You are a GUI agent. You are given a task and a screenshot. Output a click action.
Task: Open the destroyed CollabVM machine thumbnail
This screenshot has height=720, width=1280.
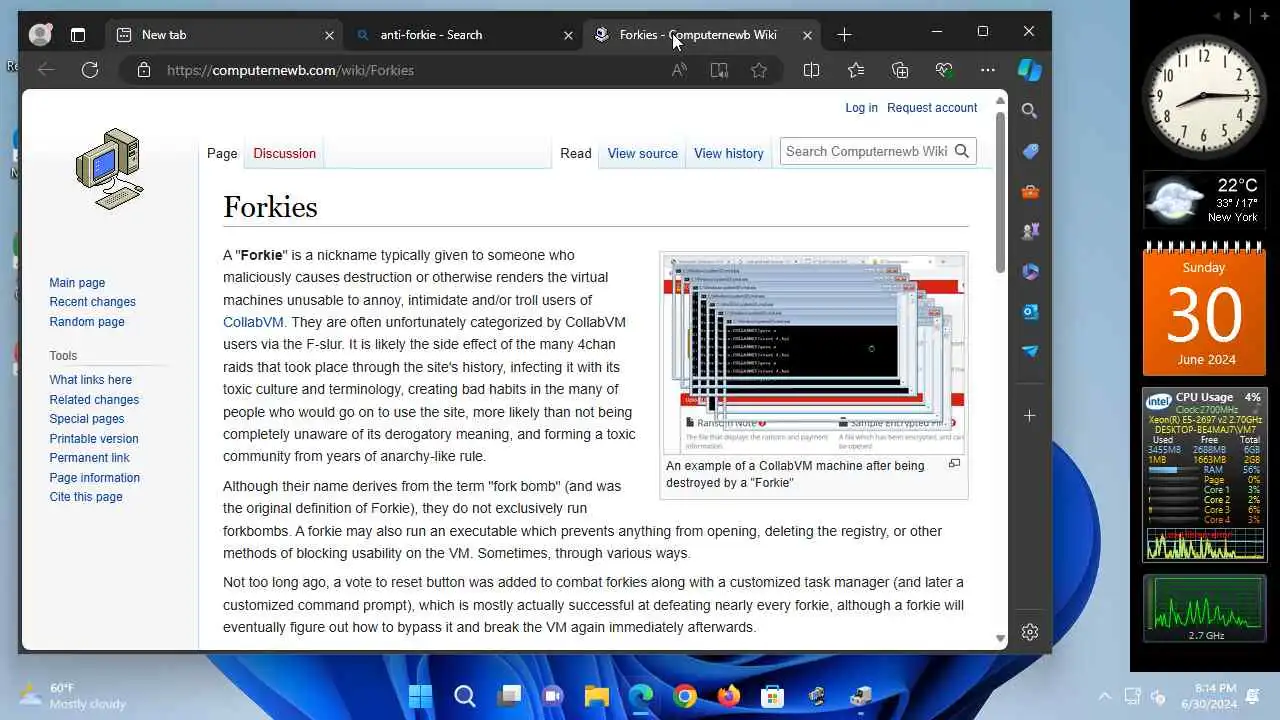pos(814,354)
